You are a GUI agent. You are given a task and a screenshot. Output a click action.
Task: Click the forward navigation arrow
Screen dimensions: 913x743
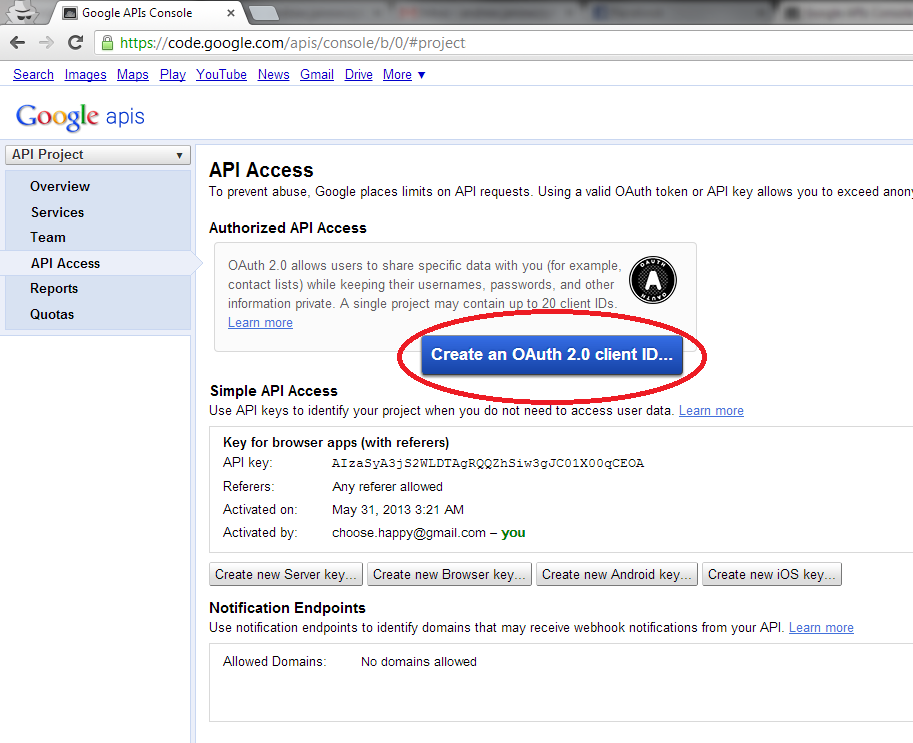pyautogui.click(x=48, y=41)
